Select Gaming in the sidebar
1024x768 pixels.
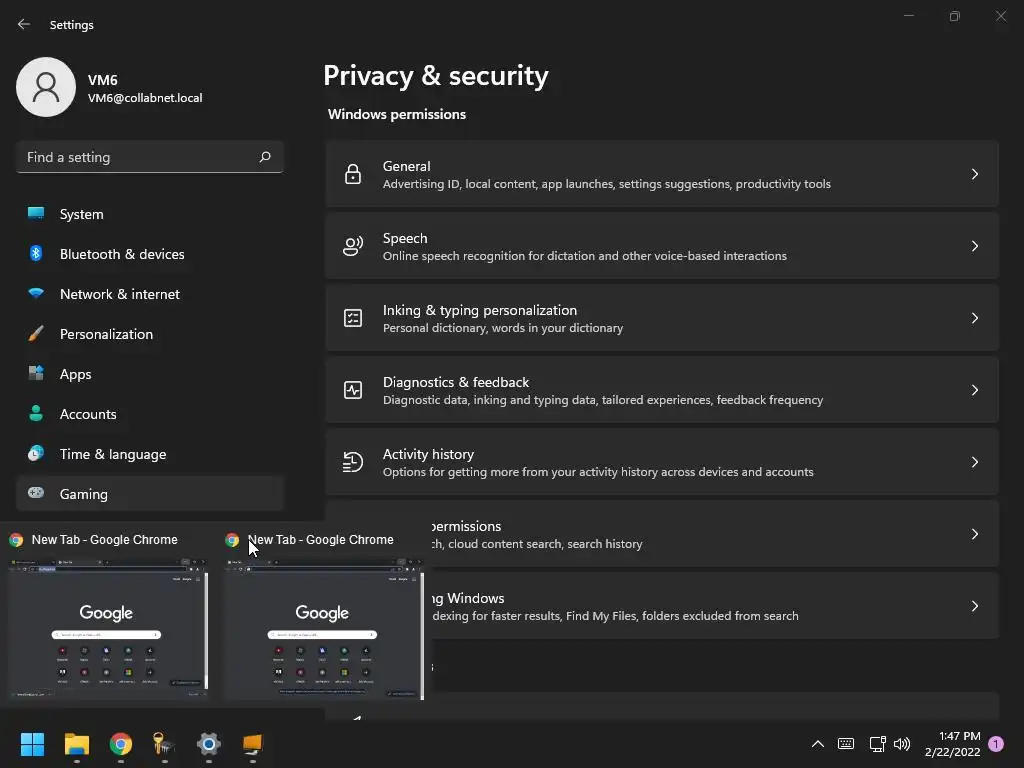click(84, 494)
